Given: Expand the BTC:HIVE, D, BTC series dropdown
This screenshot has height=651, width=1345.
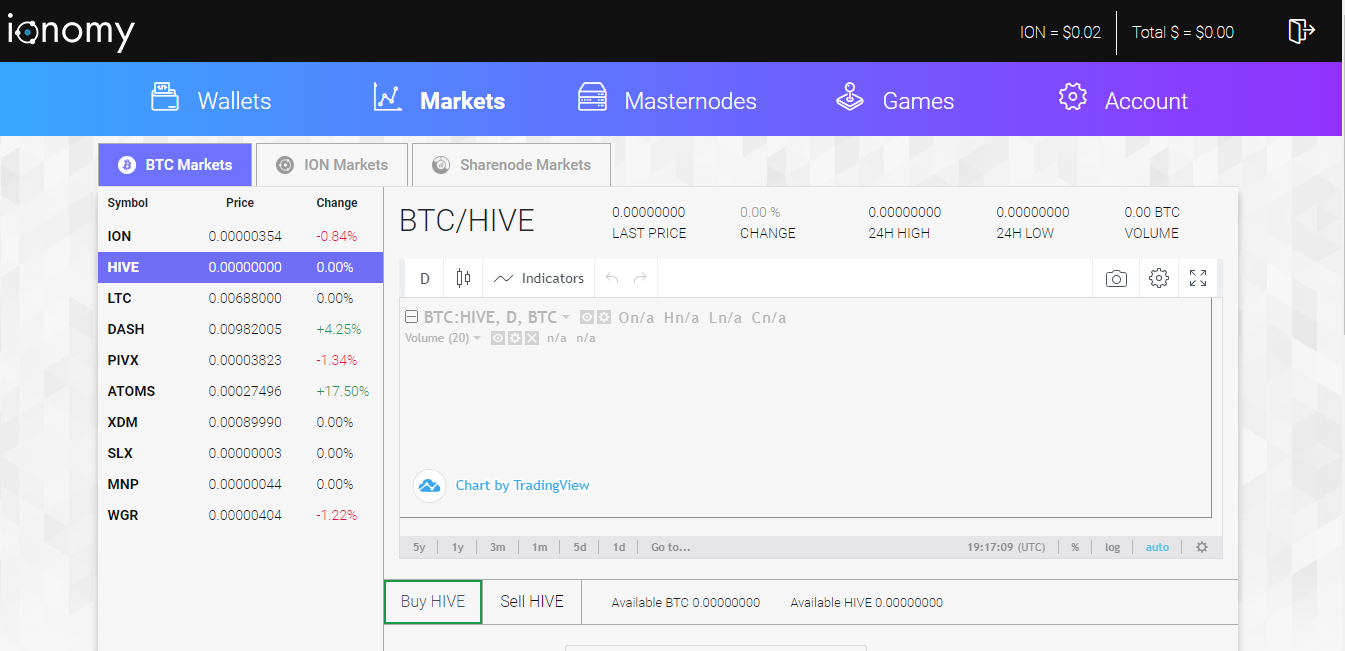Looking at the screenshot, I should (566, 318).
